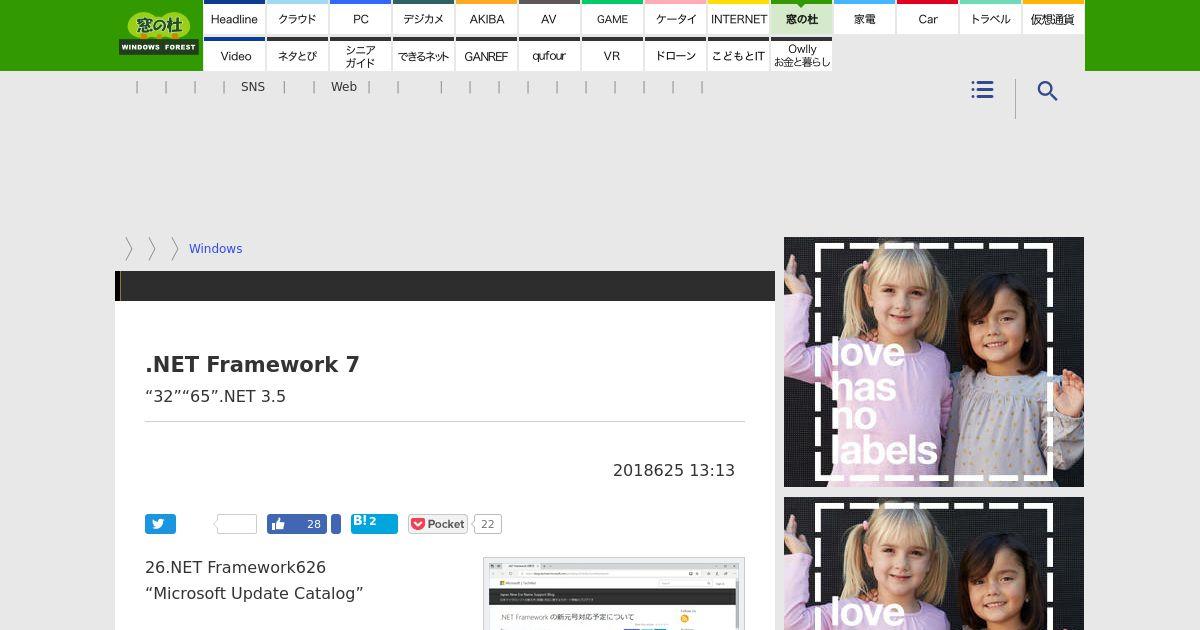Click the 窓の杜 Windows Forest logo
Screen dimensions: 1200x630
pos(159,33)
